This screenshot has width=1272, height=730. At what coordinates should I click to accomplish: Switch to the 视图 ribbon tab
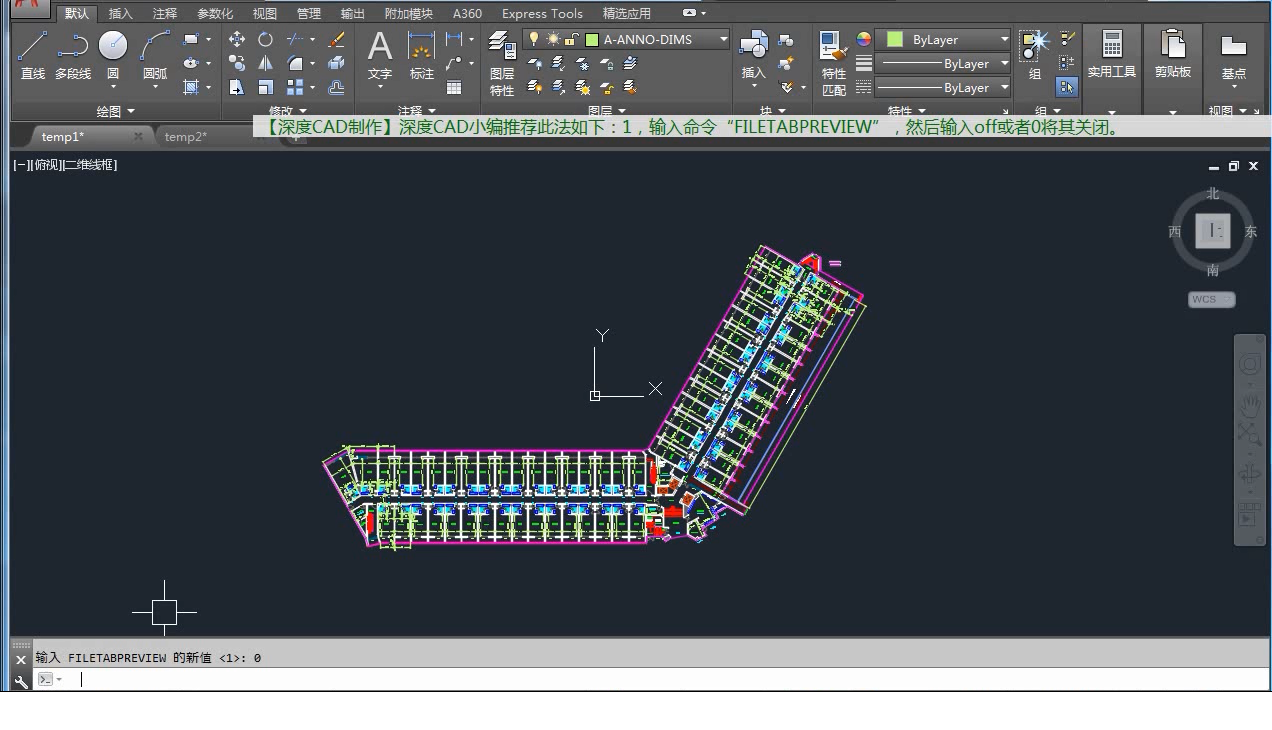tap(265, 13)
